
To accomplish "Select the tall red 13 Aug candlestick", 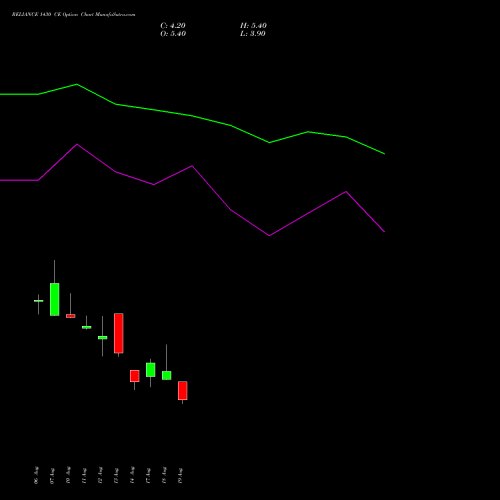I will click(x=119, y=333).
